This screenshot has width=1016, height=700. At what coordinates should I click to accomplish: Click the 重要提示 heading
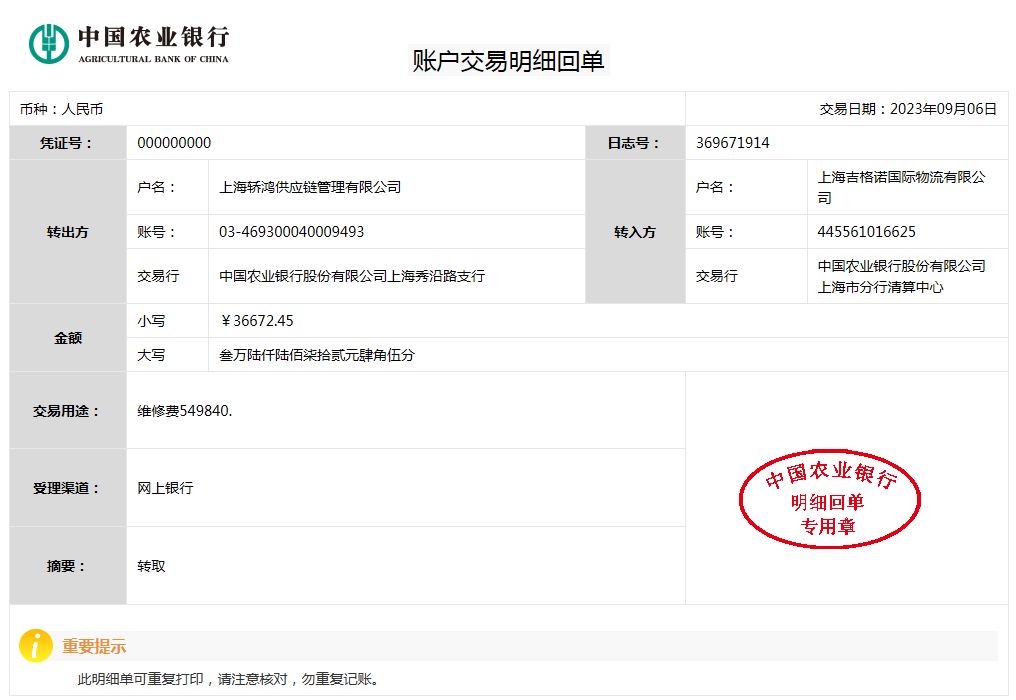click(94, 647)
